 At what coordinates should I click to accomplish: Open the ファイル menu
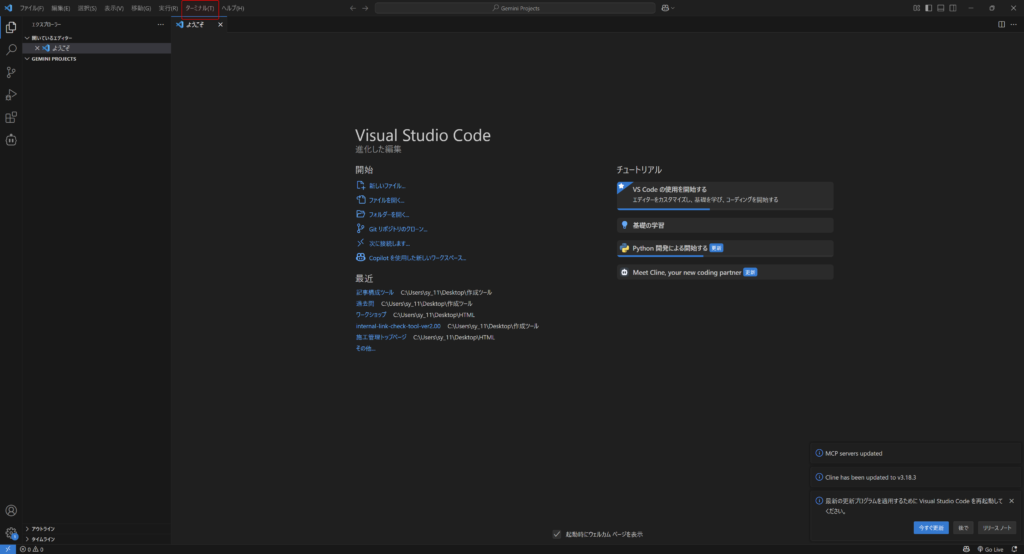pos(32,8)
